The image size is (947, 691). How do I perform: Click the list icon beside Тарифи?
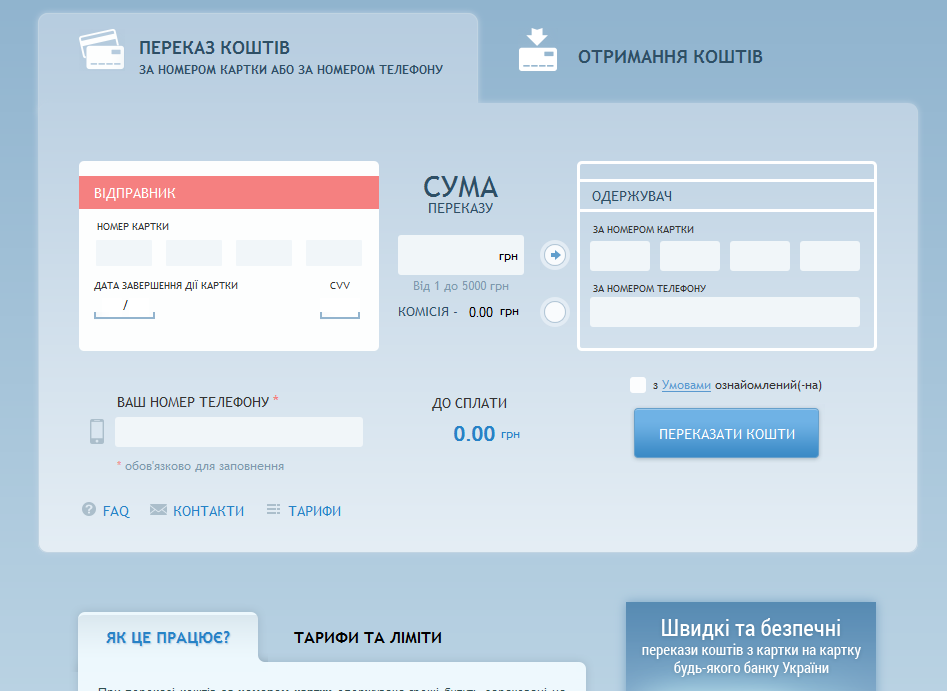[x=273, y=510]
